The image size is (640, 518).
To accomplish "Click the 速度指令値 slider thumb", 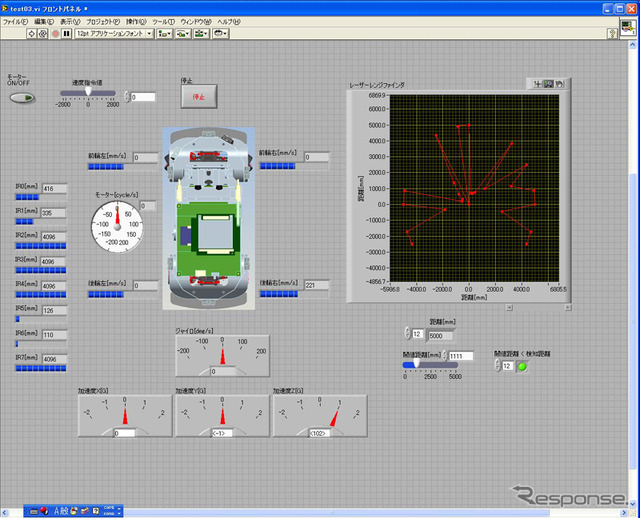I will 88,92.
